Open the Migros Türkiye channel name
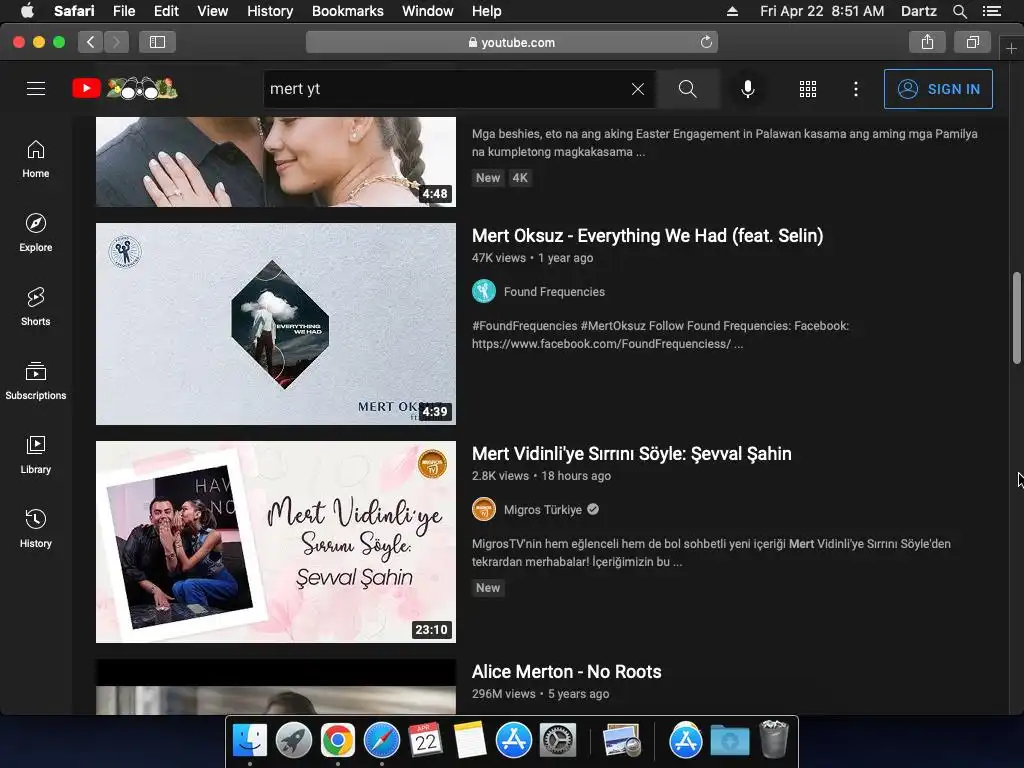This screenshot has height=768, width=1024. [543, 510]
